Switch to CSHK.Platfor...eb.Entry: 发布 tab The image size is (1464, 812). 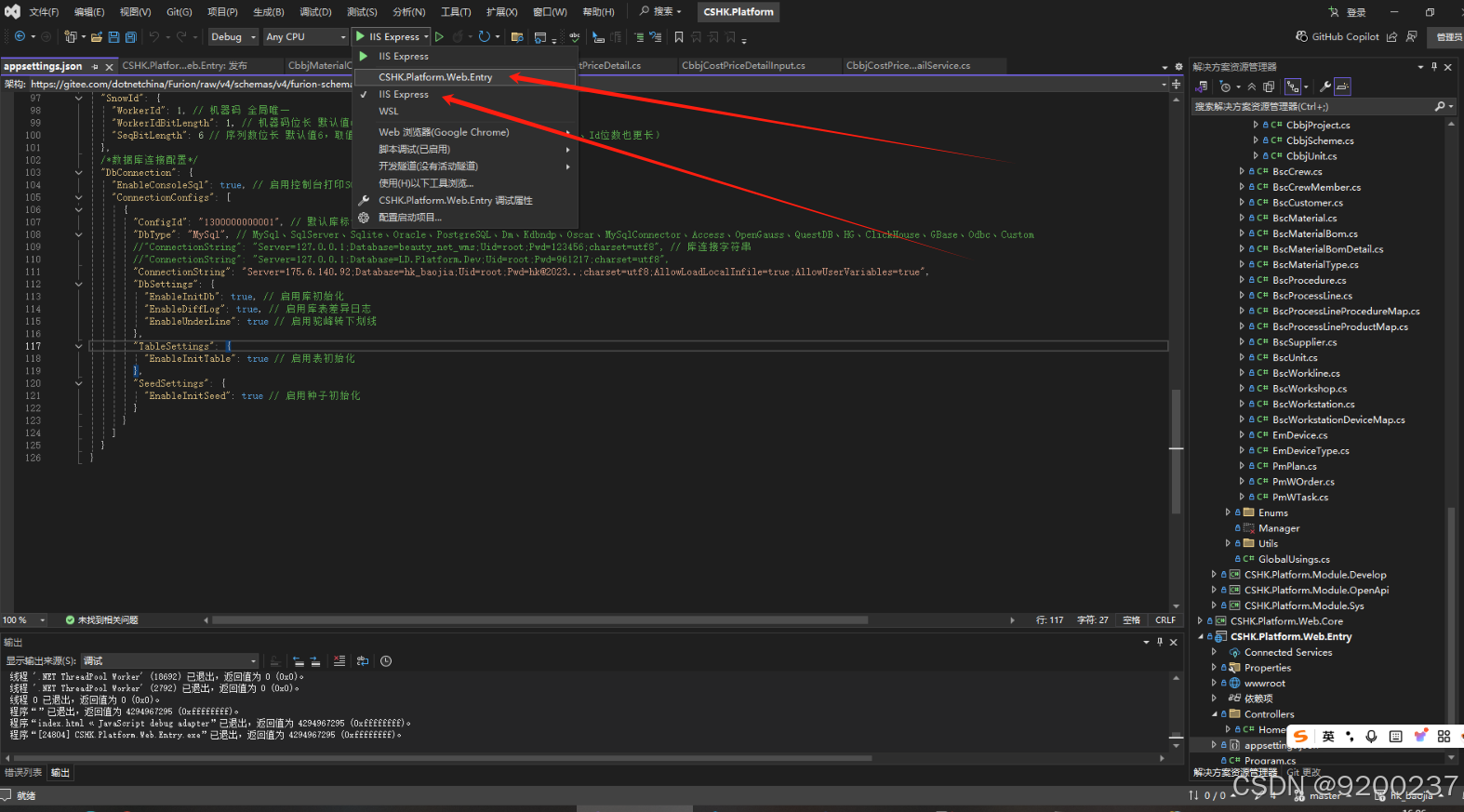pos(185,66)
